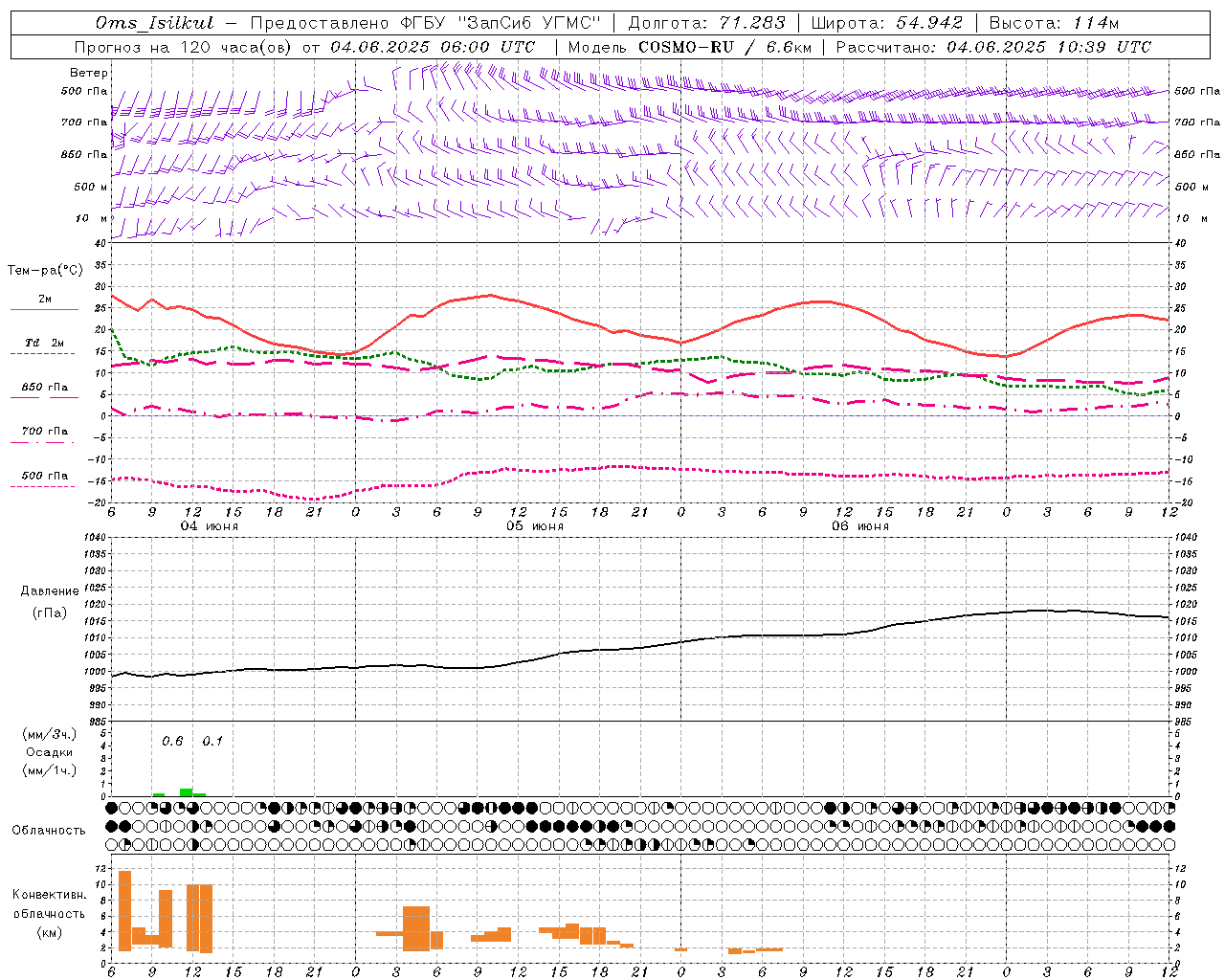The width and height of the screenshot is (1225, 980).
Task: Click the (мм/3ч.) precipitation unit label
Action: click(50, 734)
